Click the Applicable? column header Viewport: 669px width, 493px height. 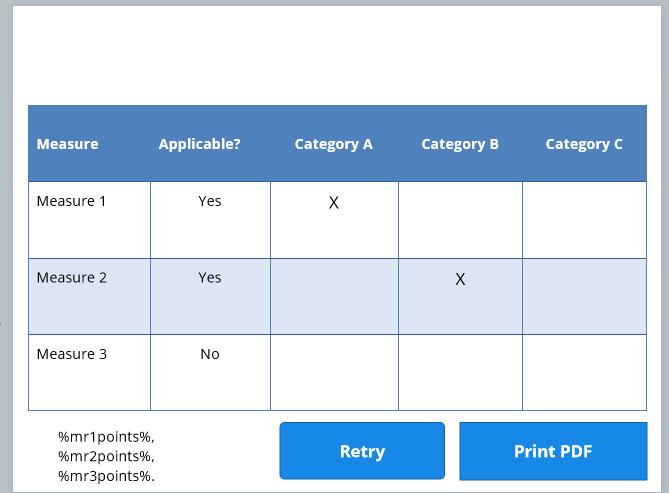(200, 144)
